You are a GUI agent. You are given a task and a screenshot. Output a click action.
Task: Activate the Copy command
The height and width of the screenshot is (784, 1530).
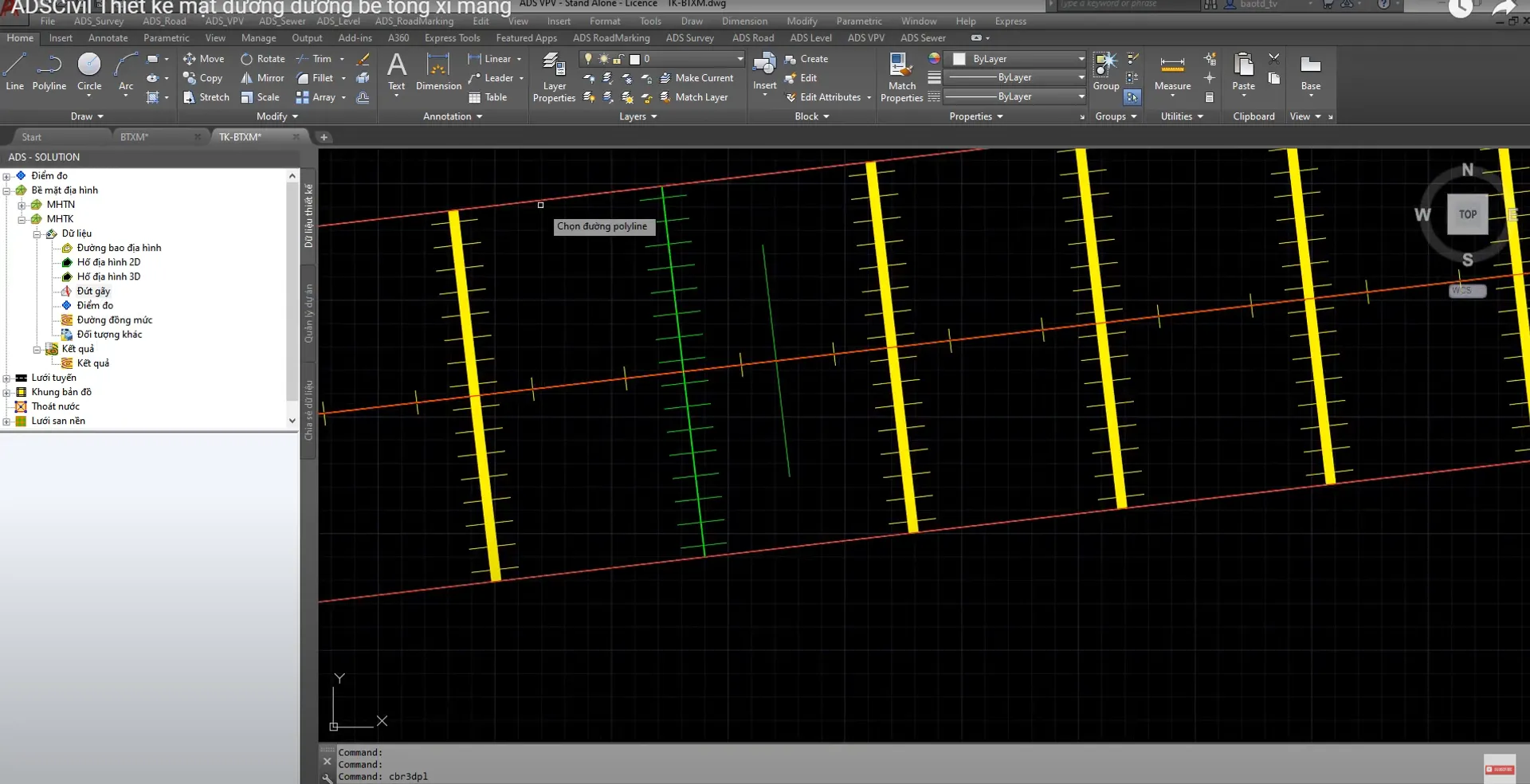[202, 78]
